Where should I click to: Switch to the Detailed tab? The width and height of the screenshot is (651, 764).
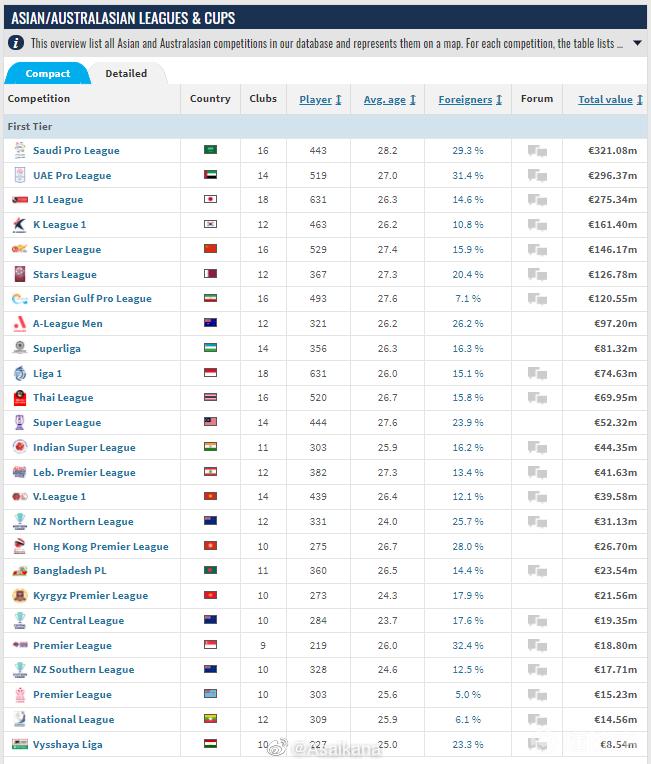click(x=126, y=74)
